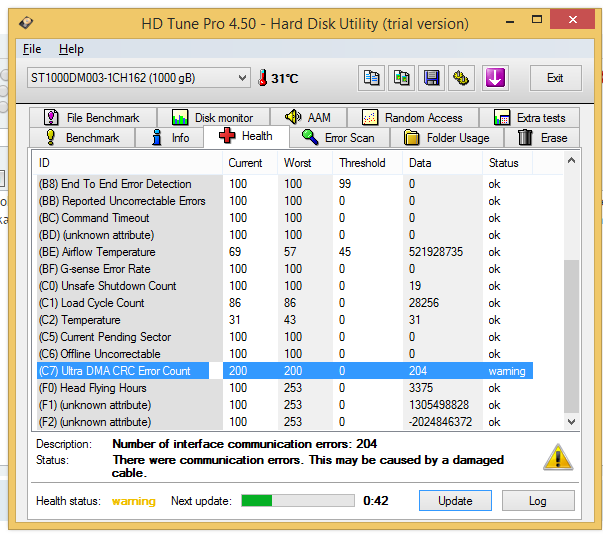The width and height of the screenshot is (603, 537).
Task: Select the (F2) unknown attribute row
Action: (285, 422)
